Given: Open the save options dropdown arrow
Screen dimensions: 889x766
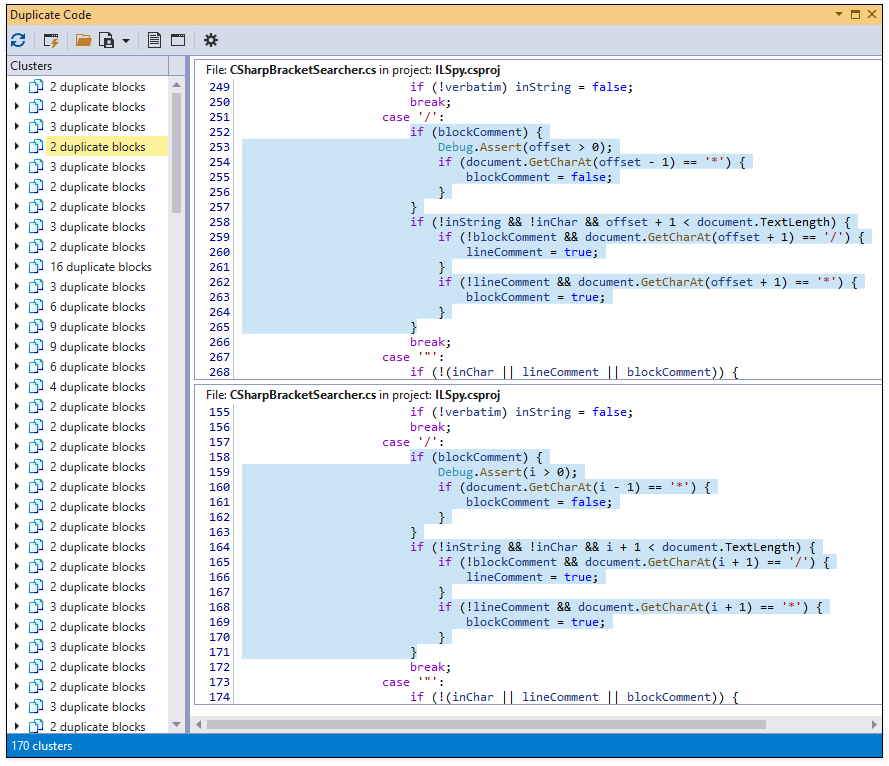Looking at the screenshot, I should coord(124,40).
